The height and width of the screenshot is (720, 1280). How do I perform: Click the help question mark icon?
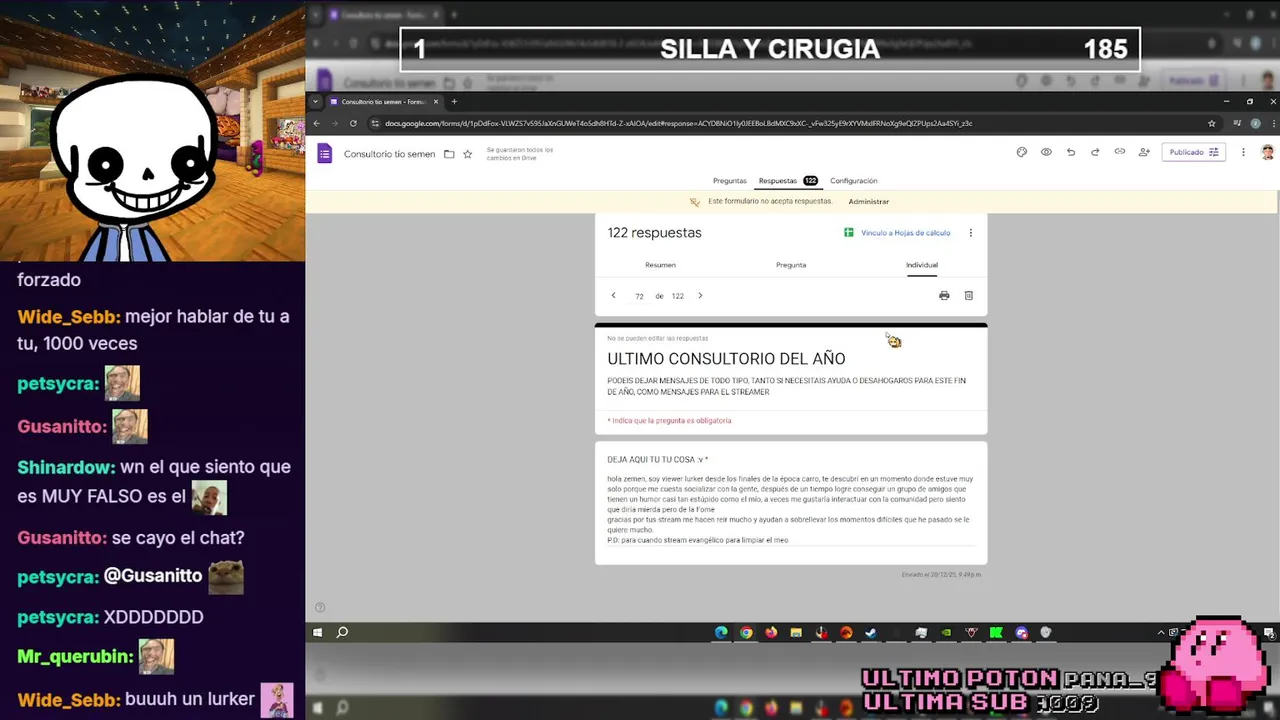320,607
